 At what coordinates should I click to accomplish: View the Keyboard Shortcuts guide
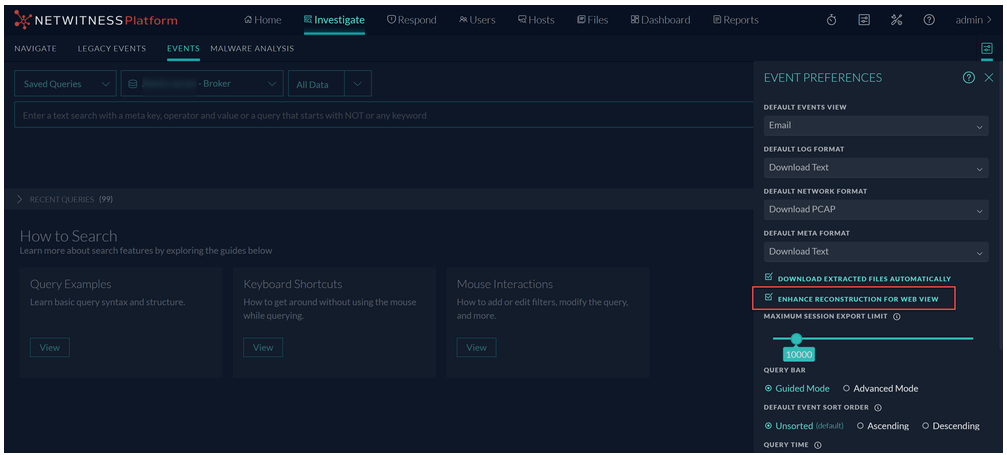point(263,348)
